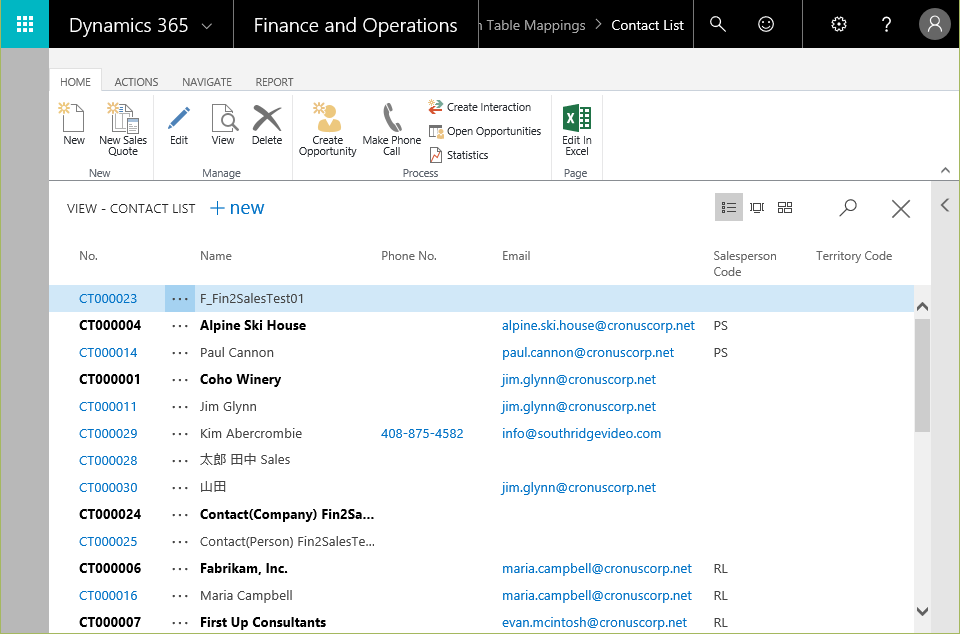Sort by Salesperson Code column header
960x634 pixels.
744,264
